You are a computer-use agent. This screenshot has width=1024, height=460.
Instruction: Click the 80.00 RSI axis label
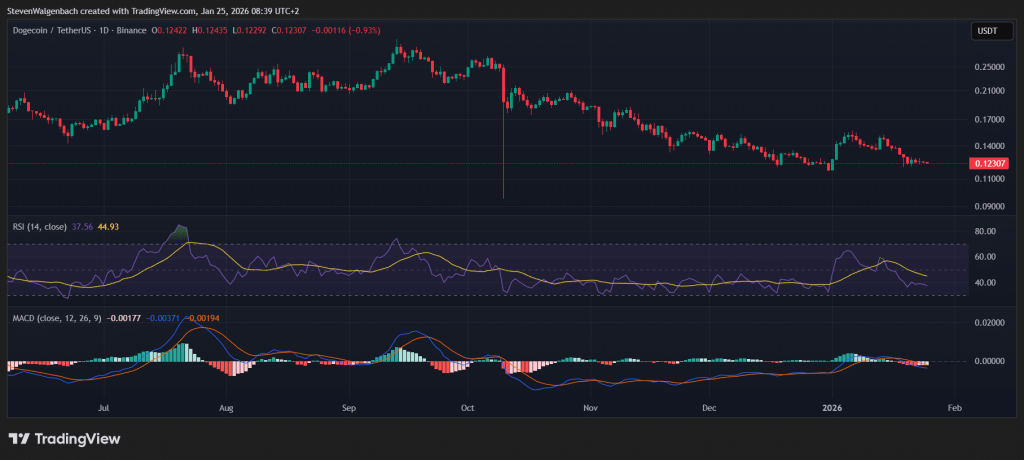[985, 231]
